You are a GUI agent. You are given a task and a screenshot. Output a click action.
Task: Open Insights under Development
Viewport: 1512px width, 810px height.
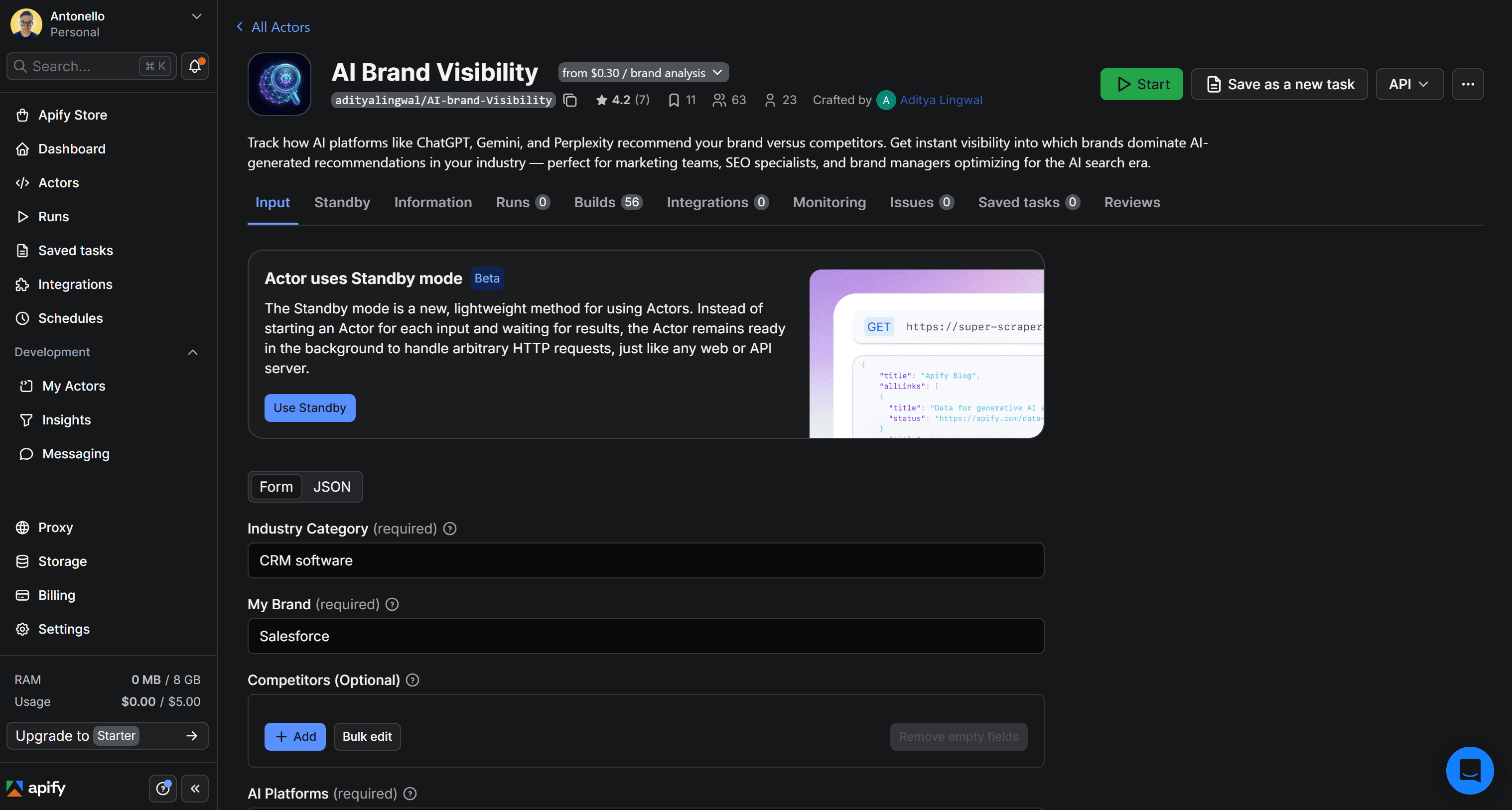coord(66,419)
